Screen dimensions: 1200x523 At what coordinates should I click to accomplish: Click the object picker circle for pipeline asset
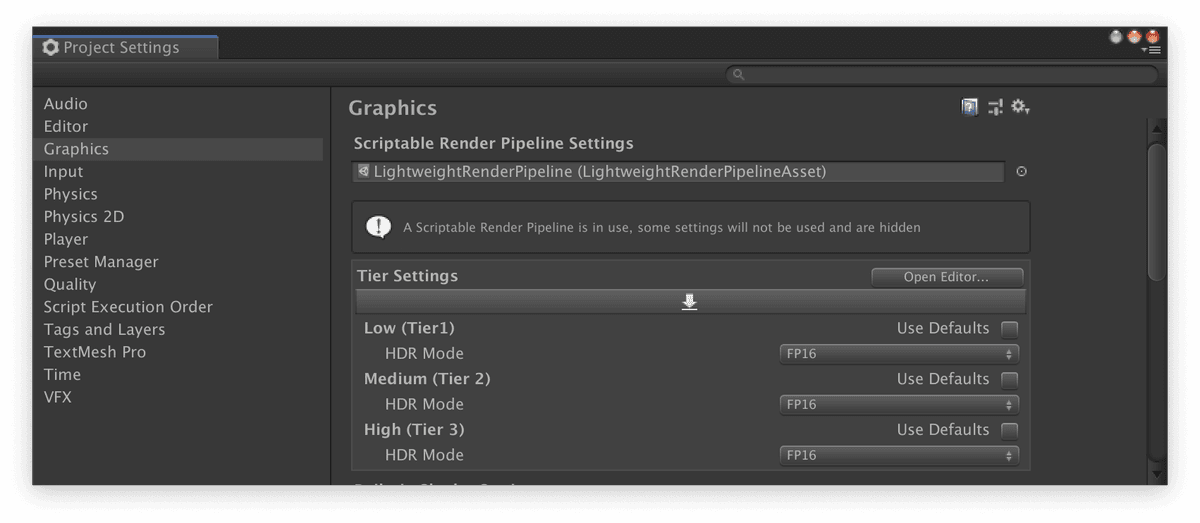click(1021, 172)
